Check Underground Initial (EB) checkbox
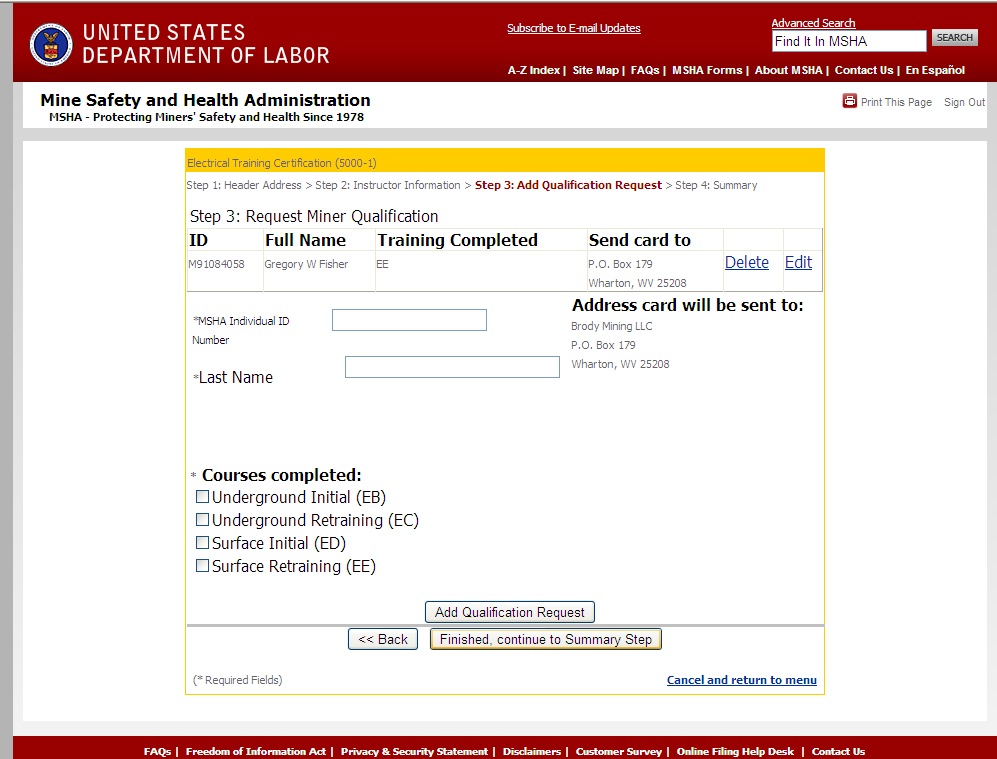The height and width of the screenshot is (759, 997). (x=202, y=496)
